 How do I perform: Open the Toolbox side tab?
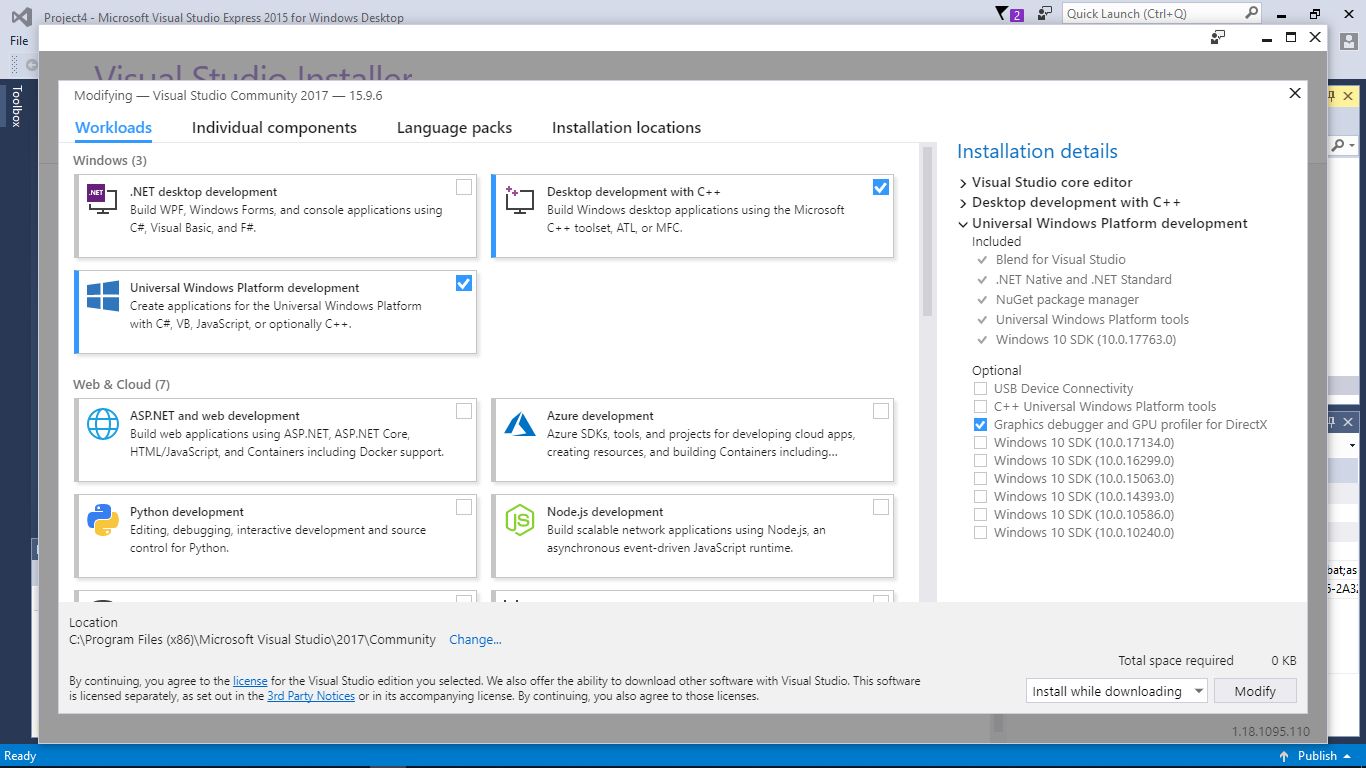point(16,106)
